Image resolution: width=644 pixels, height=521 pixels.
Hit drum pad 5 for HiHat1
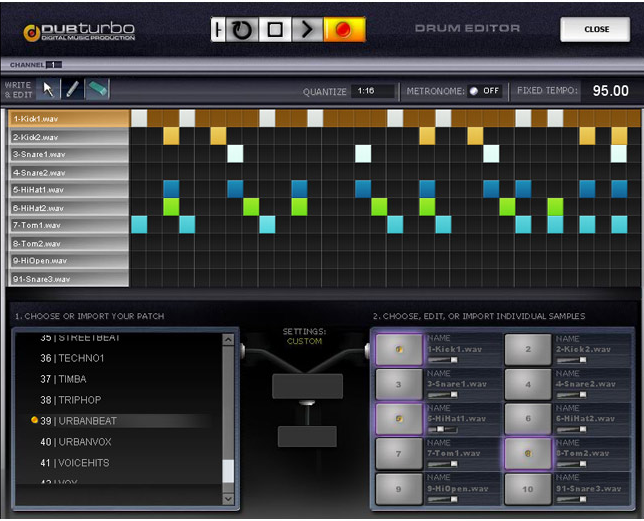point(399,419)
